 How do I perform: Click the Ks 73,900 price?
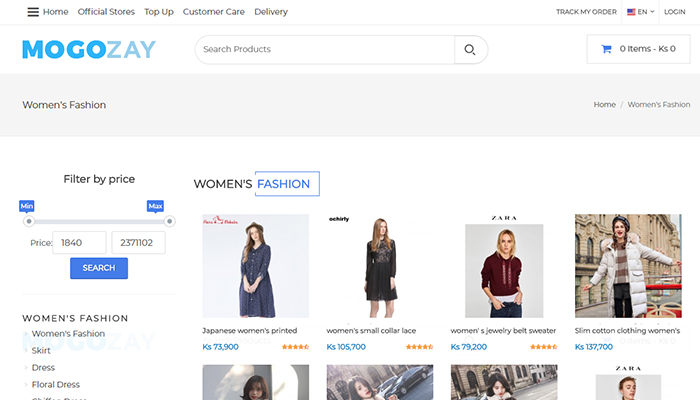tap(221, 347)
